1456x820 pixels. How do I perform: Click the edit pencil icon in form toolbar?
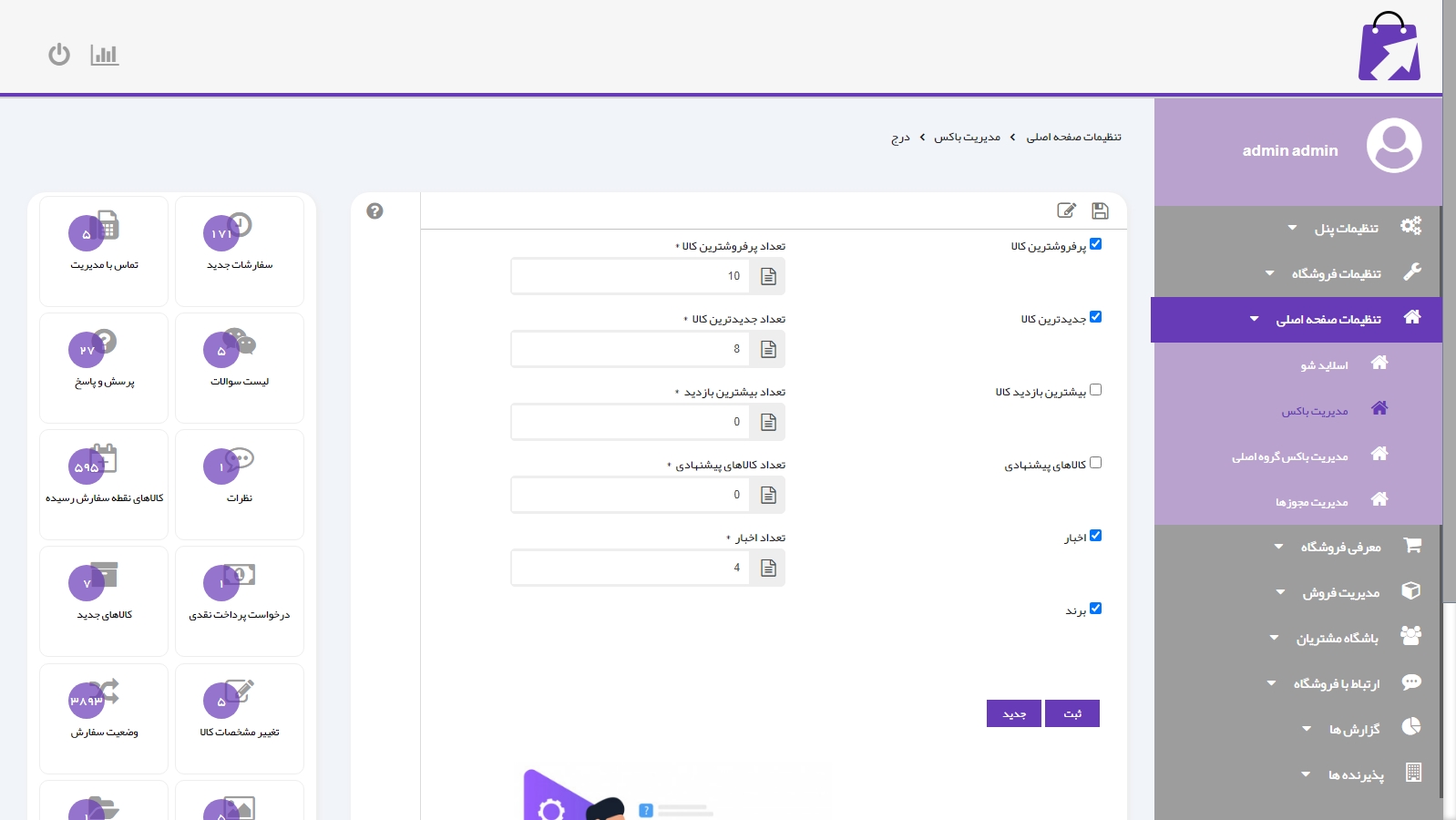pyautogui.click(x=1066, y=210)
